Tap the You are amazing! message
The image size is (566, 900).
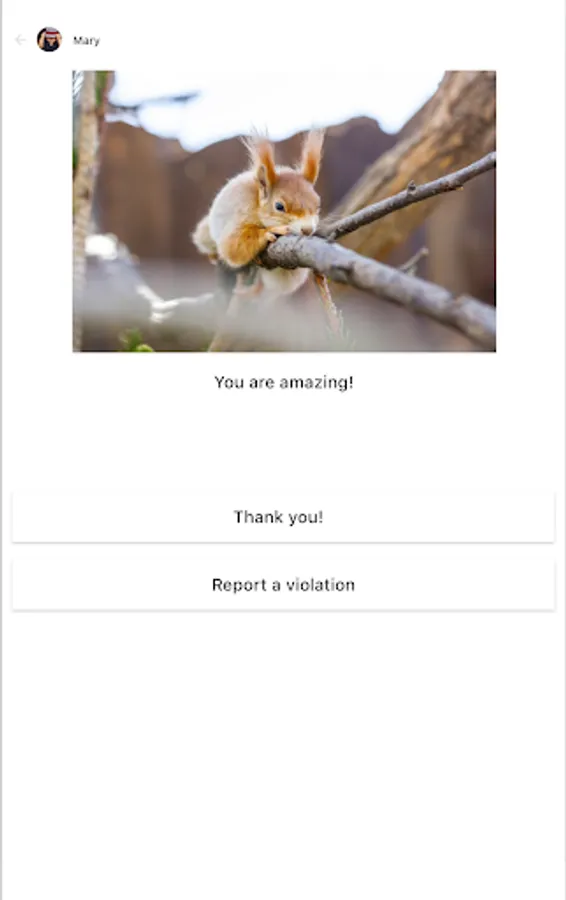pos(284,382)
